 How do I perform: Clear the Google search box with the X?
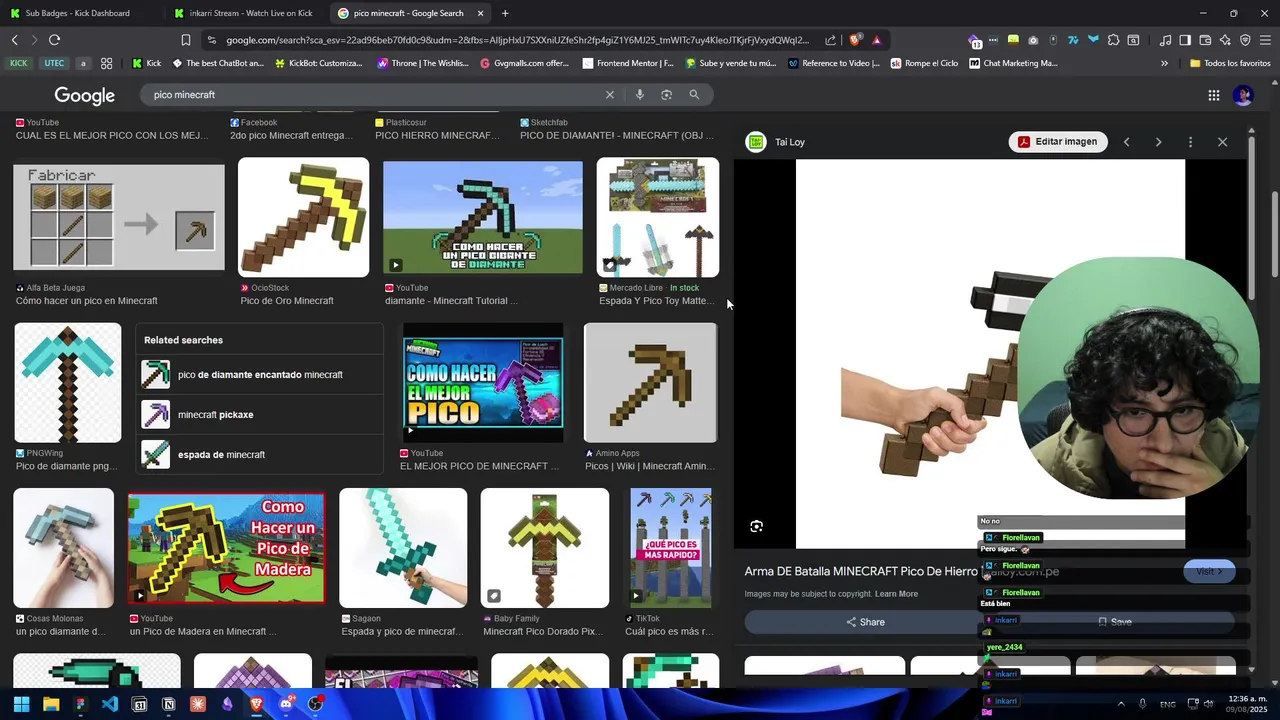click(610, 95)
